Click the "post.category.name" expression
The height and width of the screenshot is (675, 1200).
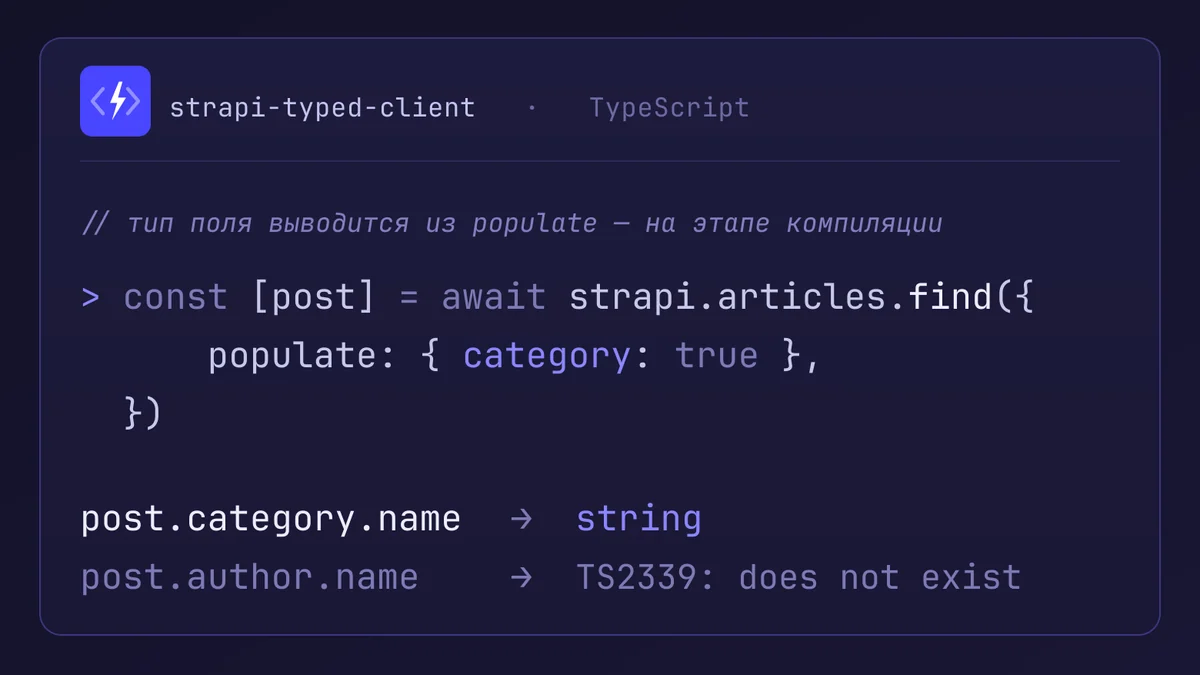(x=271, y=519)
